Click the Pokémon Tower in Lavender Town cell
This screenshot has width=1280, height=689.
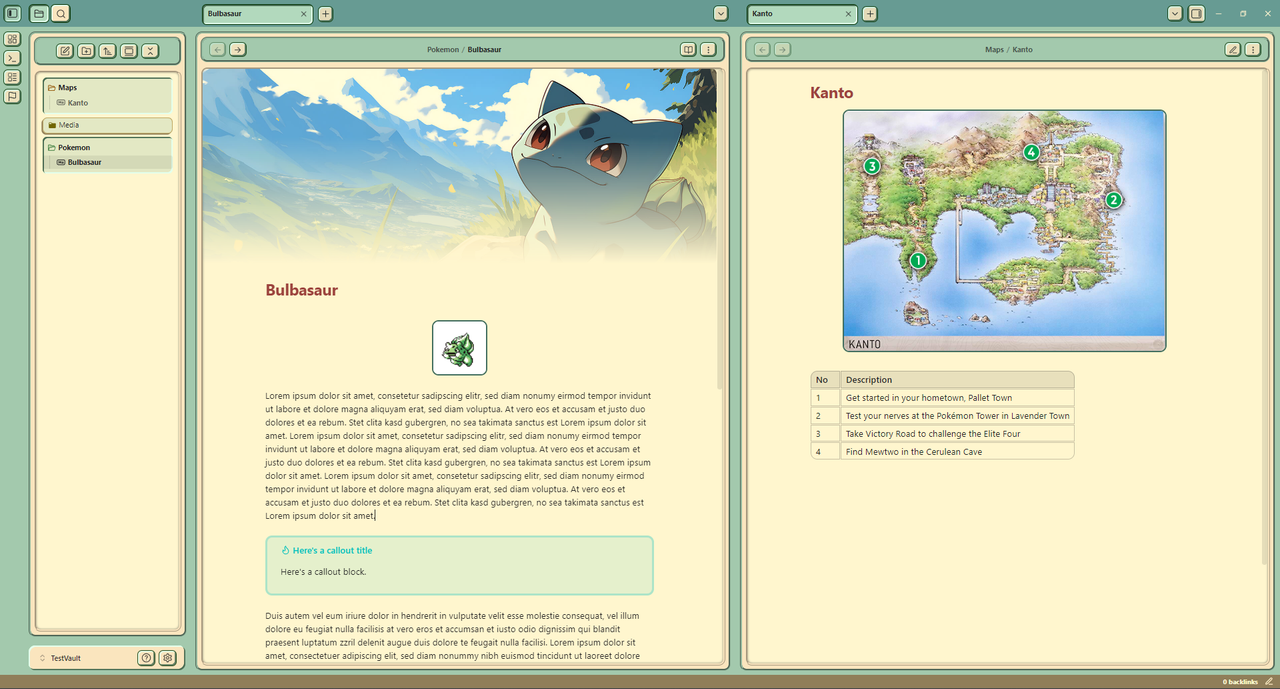coord(957,416)
